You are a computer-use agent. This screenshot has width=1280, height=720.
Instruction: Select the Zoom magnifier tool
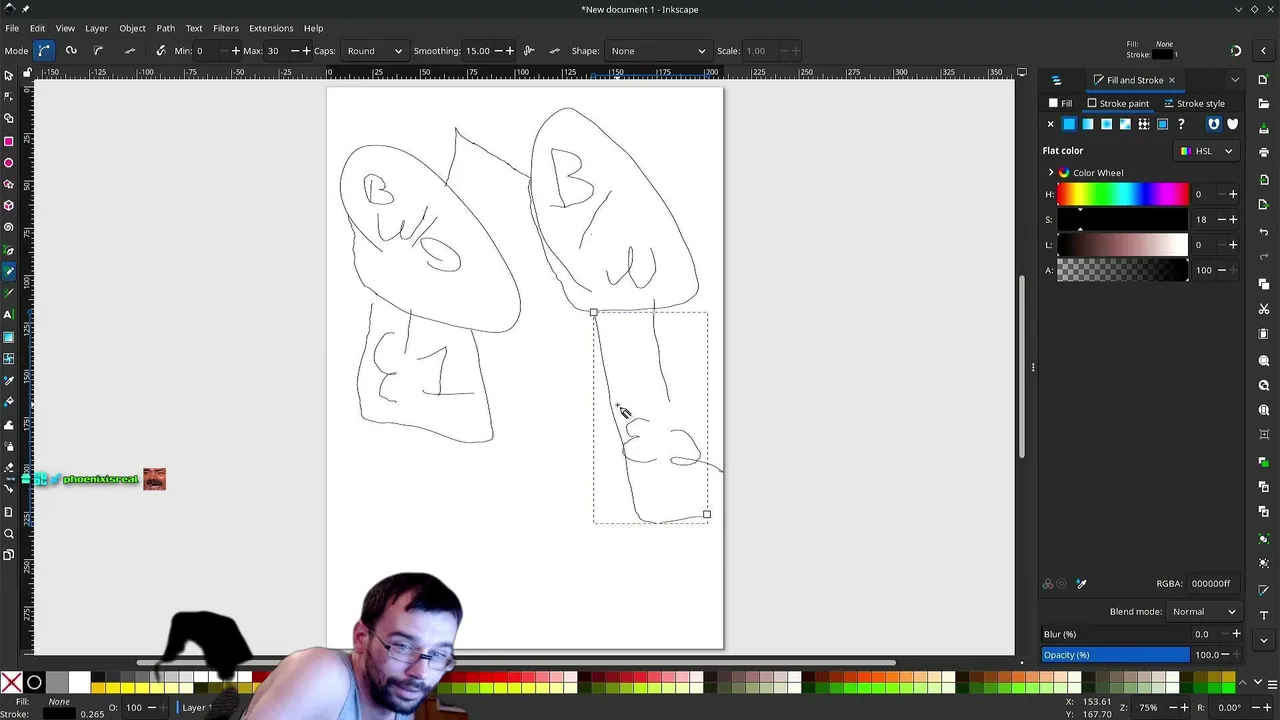pyautogui.click(x=9, y=534)
